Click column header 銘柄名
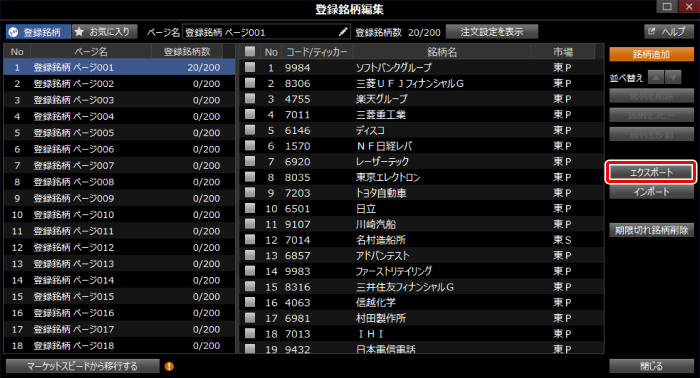 coord(442,52)
